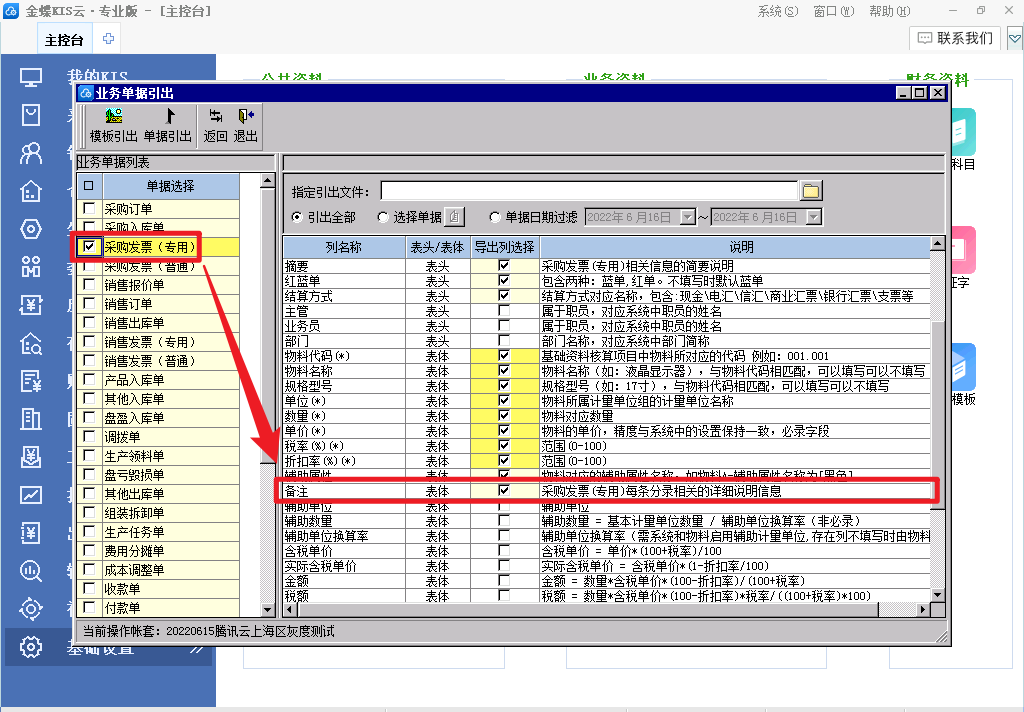Click the 表头/表体 column header
This screenshot has height=712, width=1024.
click(x=438, y=247)
